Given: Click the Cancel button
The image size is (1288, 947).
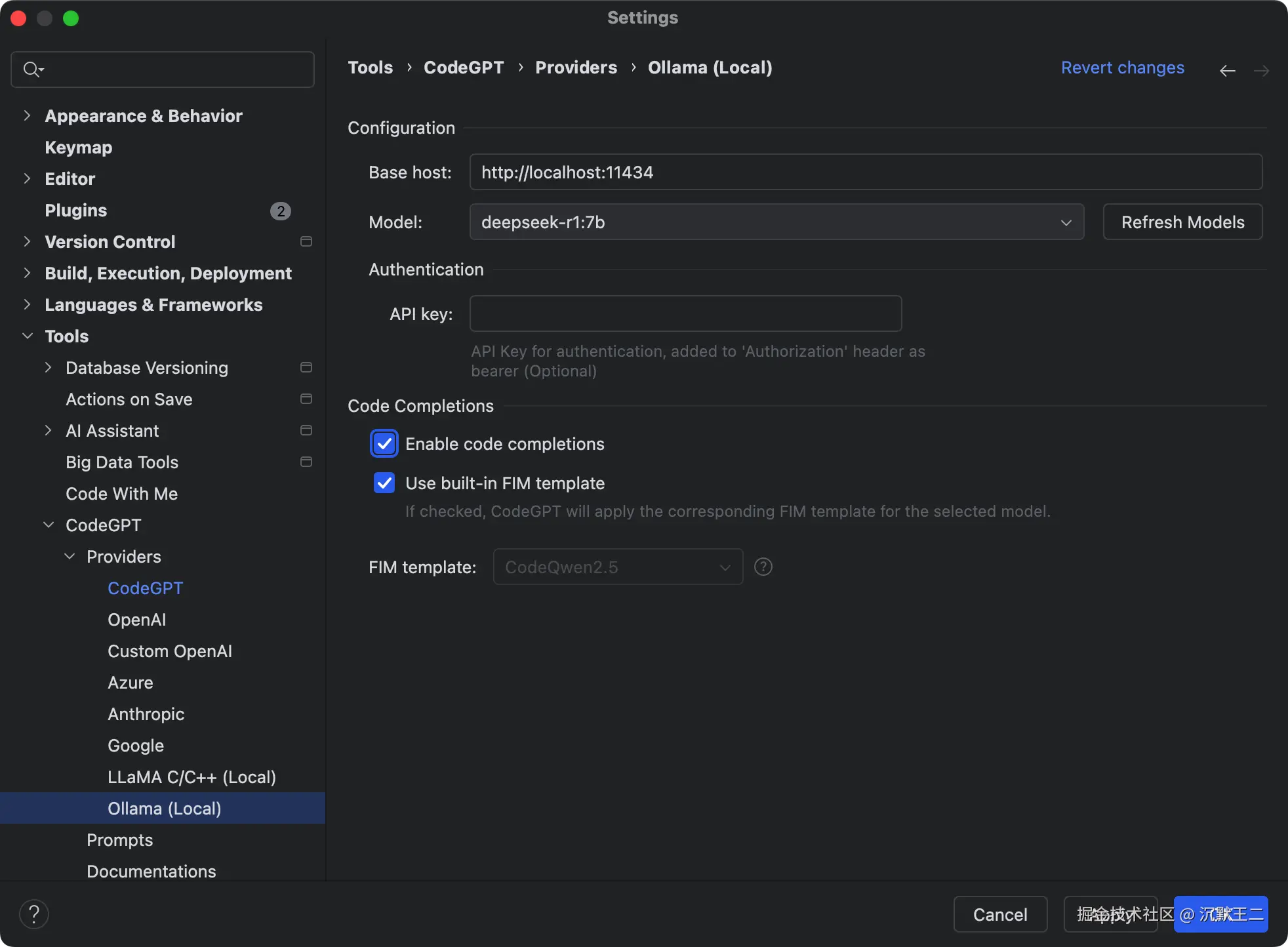Looking at the screenshot, I should click(x=999, y=914).
